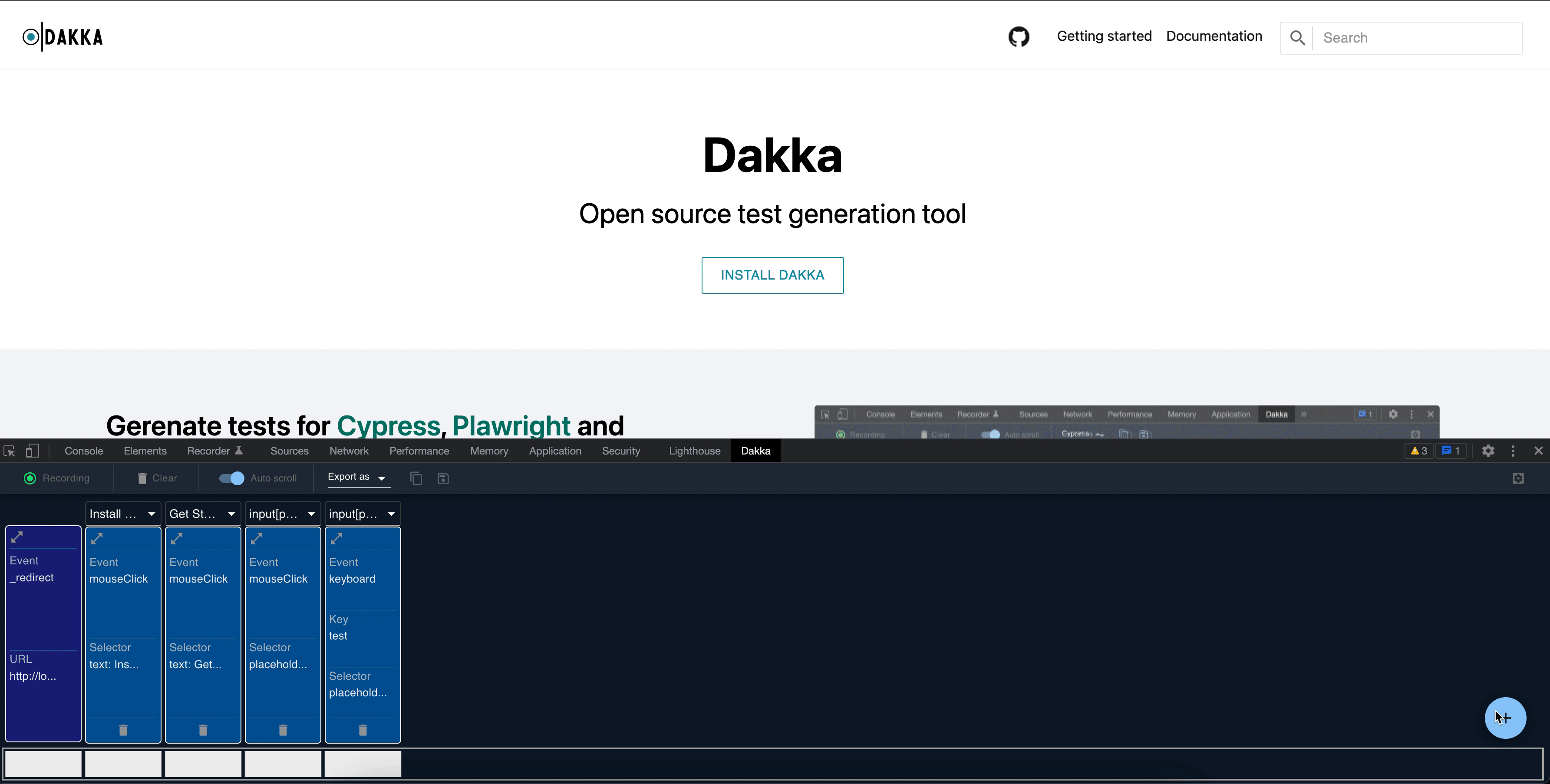This screenshot has width=1550, height=784.
Task: Click the Dakka logo in the header
Action: [x=63, y=37]
